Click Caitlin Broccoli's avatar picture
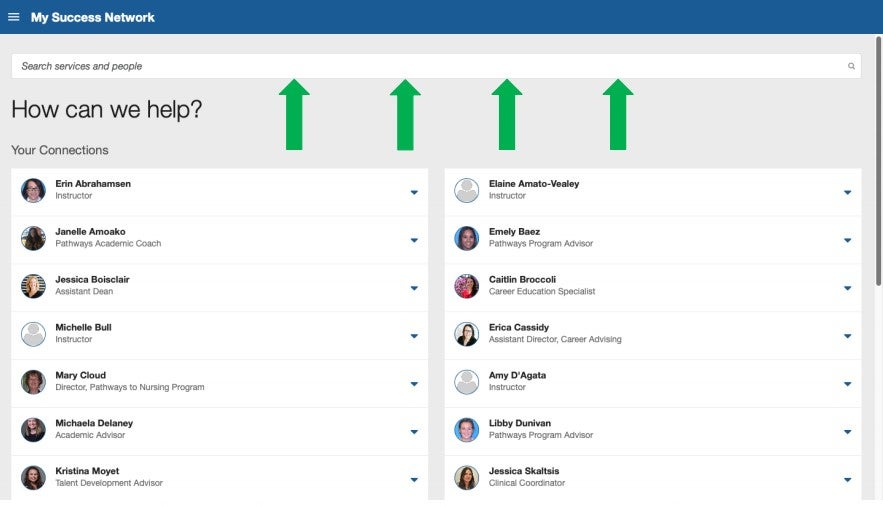Image resolution: width=883 pixels, height=507 pixels. 467,286
